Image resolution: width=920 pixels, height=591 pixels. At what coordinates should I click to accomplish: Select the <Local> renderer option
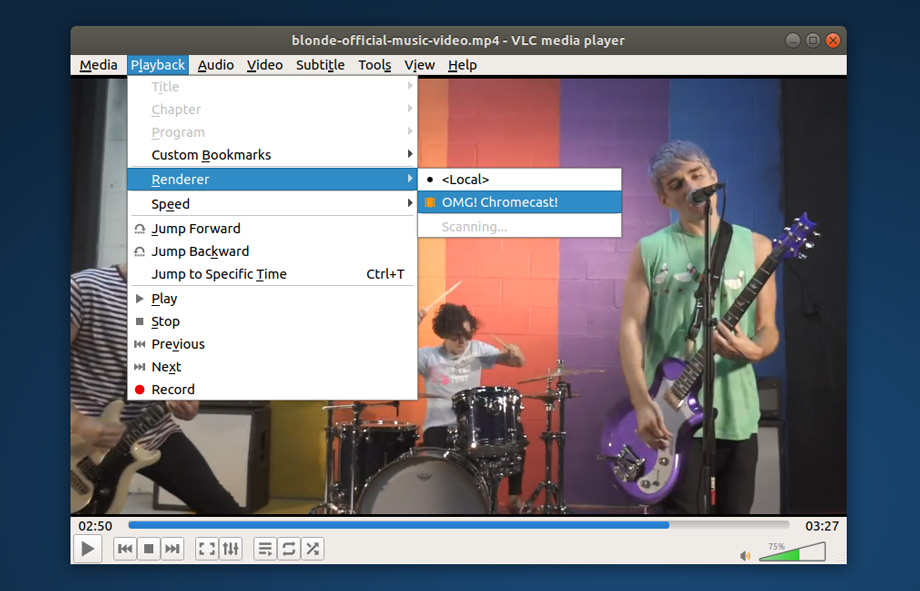coord(465,179)
